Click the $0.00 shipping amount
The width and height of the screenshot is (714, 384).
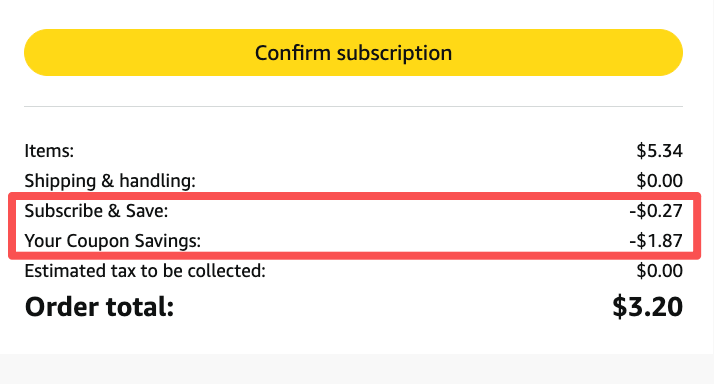click(x=659, y=181)
